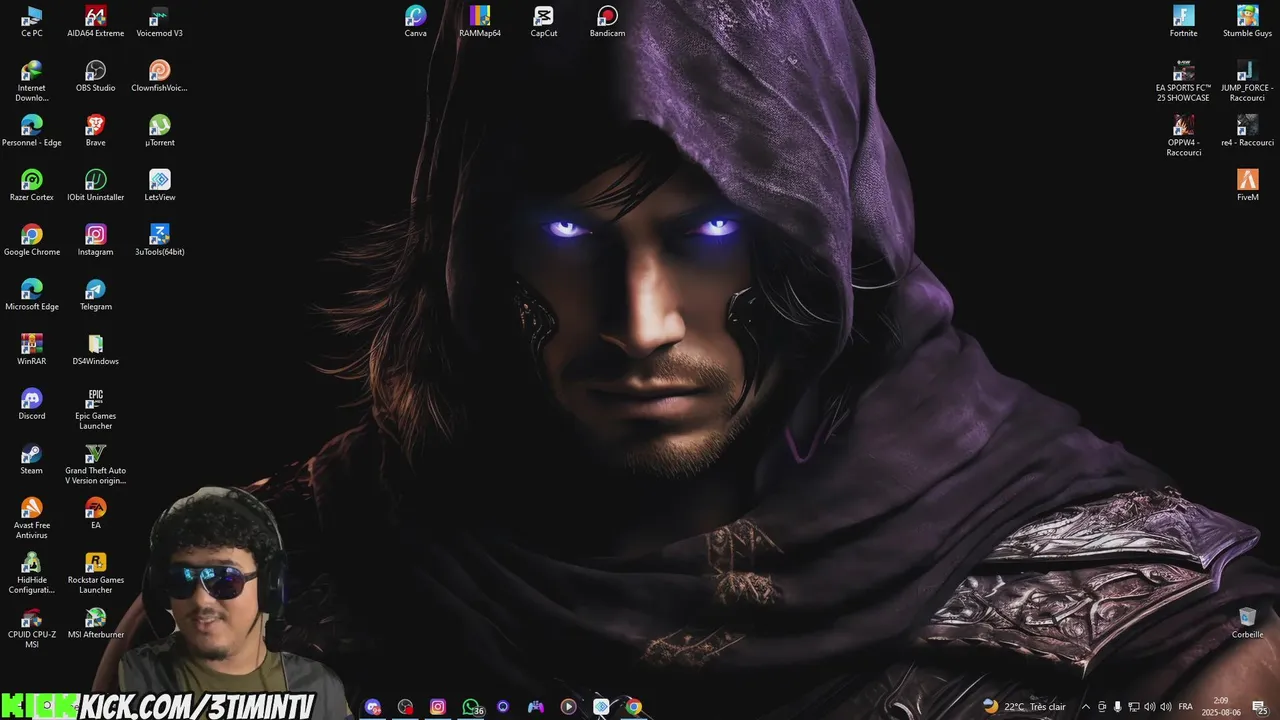The height and width of the screenshot is (720, 1280).
Task: Open the Corbeille recycle bin
Action: (x=1248, y=623)
